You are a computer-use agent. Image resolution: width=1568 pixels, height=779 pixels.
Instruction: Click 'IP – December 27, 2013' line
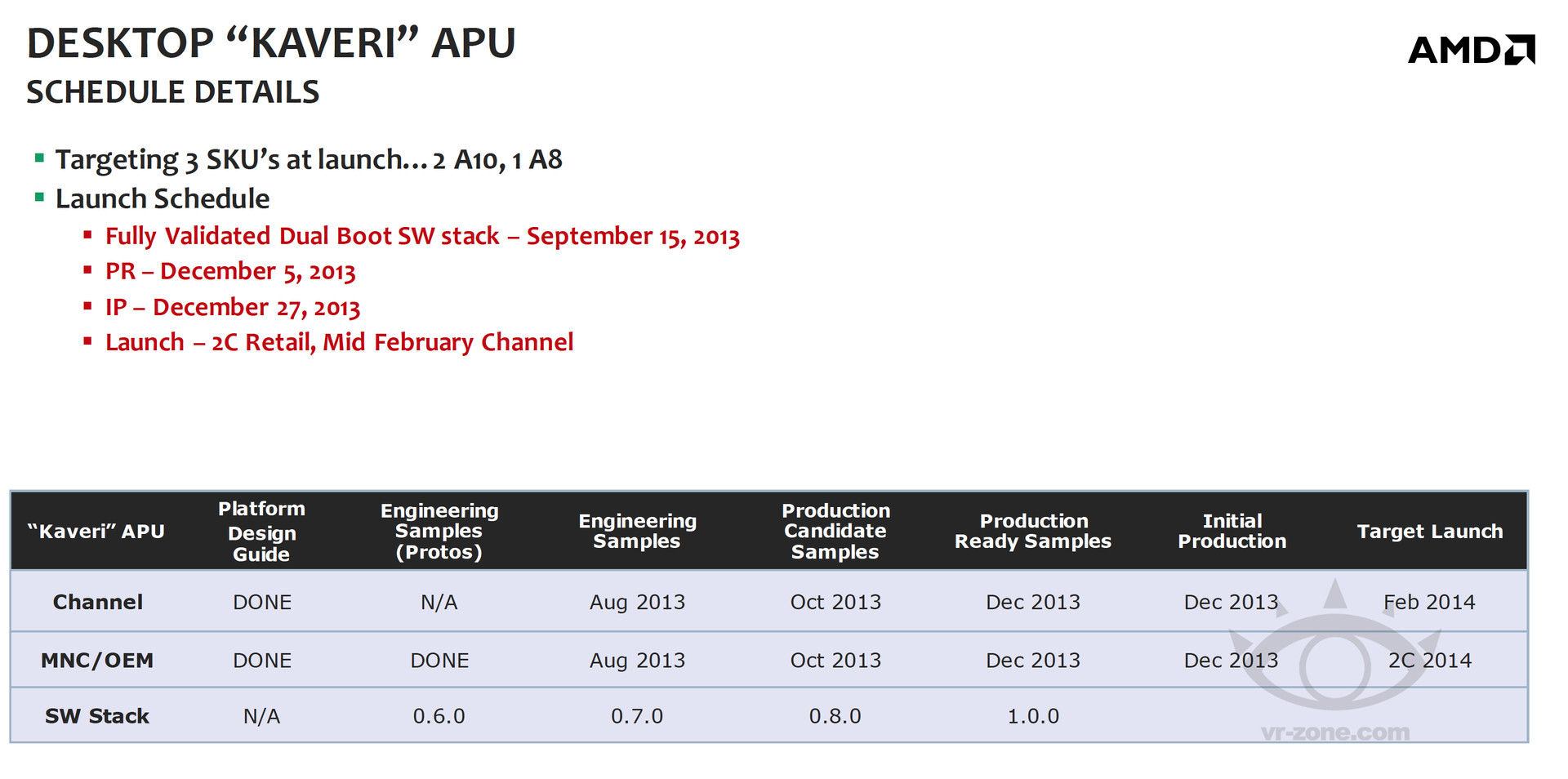(x=233, y=307)
